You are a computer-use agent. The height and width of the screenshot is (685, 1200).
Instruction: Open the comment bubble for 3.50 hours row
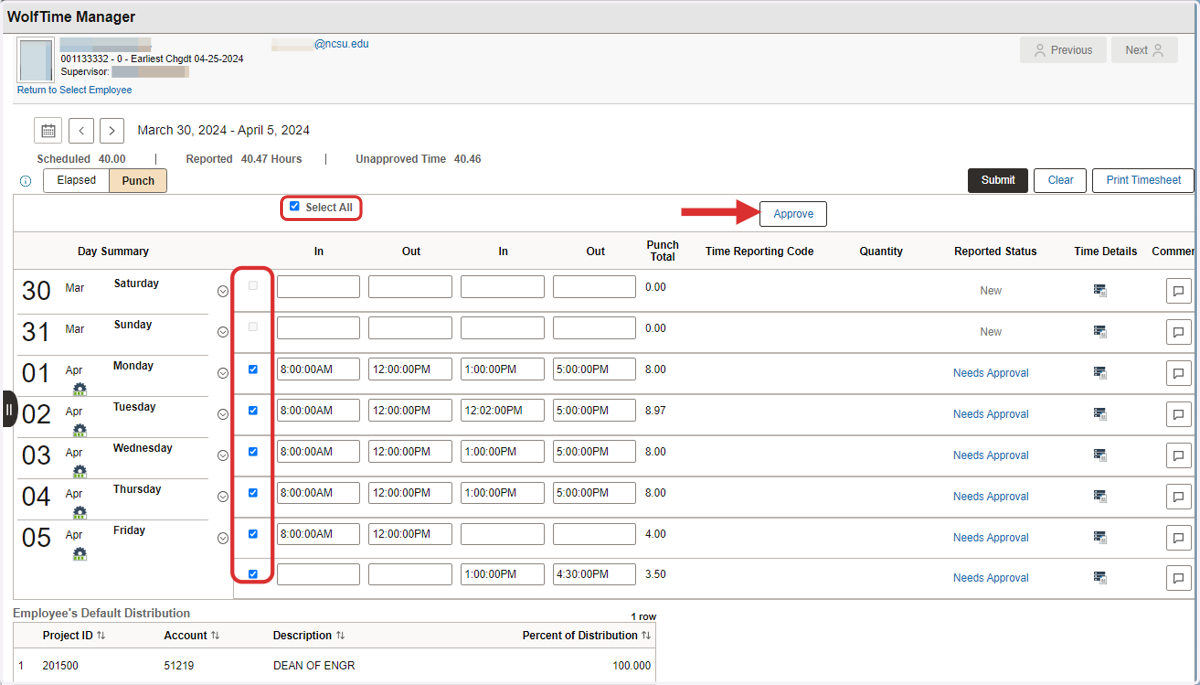pos(1178,577)
